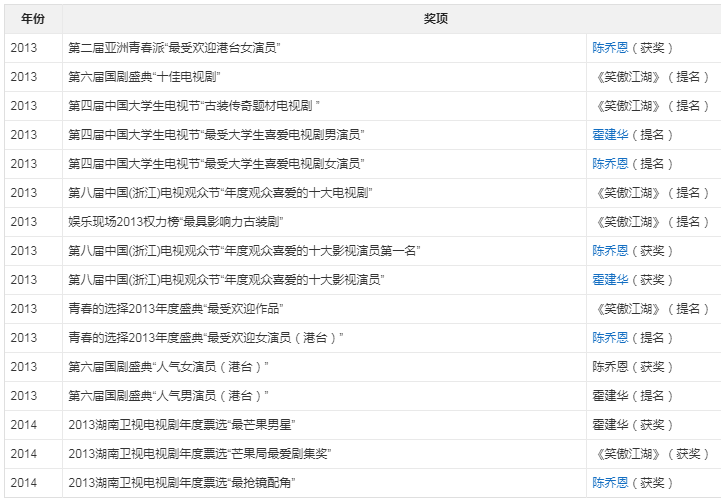
Task: Click 《笑傲江湖》(获奖) in 芒果局最爱剧集奖 row
Action: pyautogui.click(x=652, y=454)
